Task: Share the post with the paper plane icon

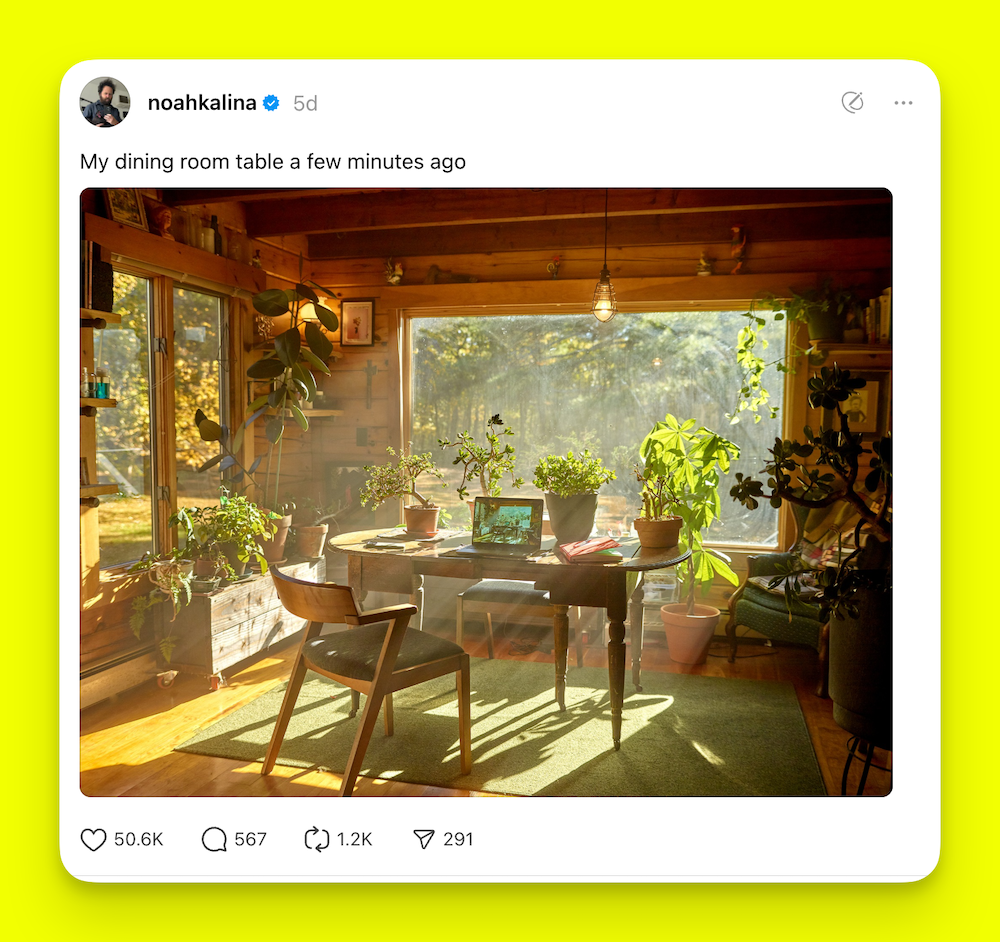Action: [x=423, y=839]
